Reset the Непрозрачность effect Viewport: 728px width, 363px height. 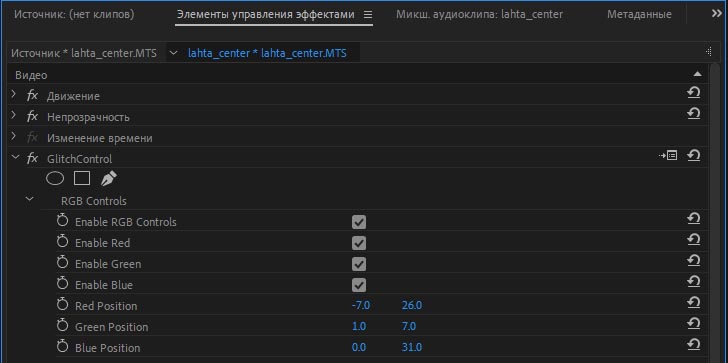pyautogui.click(x=693, y=114)
